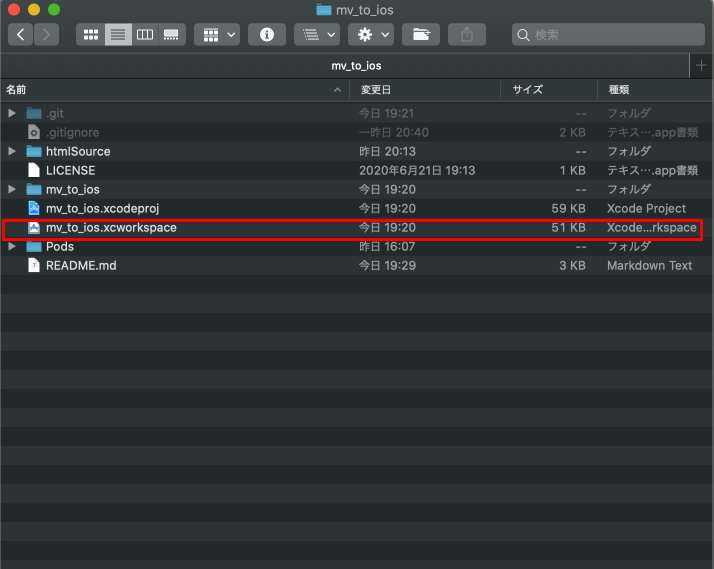Viewport: 714px width, 569px height.
Task: Click the mv_to_ios.xcodeproj file name
Action: 102,208
